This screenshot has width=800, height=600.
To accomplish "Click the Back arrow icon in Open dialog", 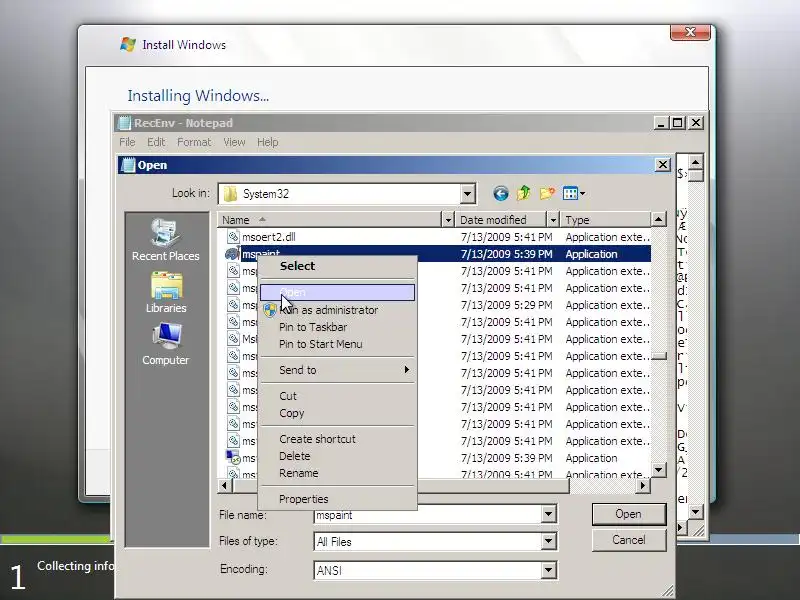I will point(501,193).
